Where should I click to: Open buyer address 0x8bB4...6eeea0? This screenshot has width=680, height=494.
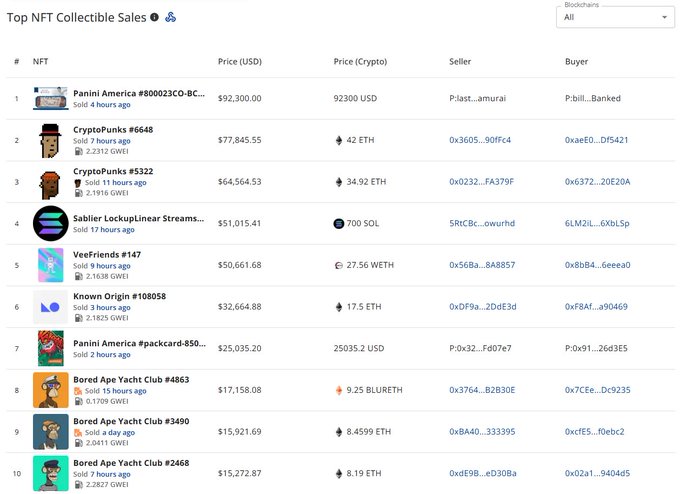point(598,265)
